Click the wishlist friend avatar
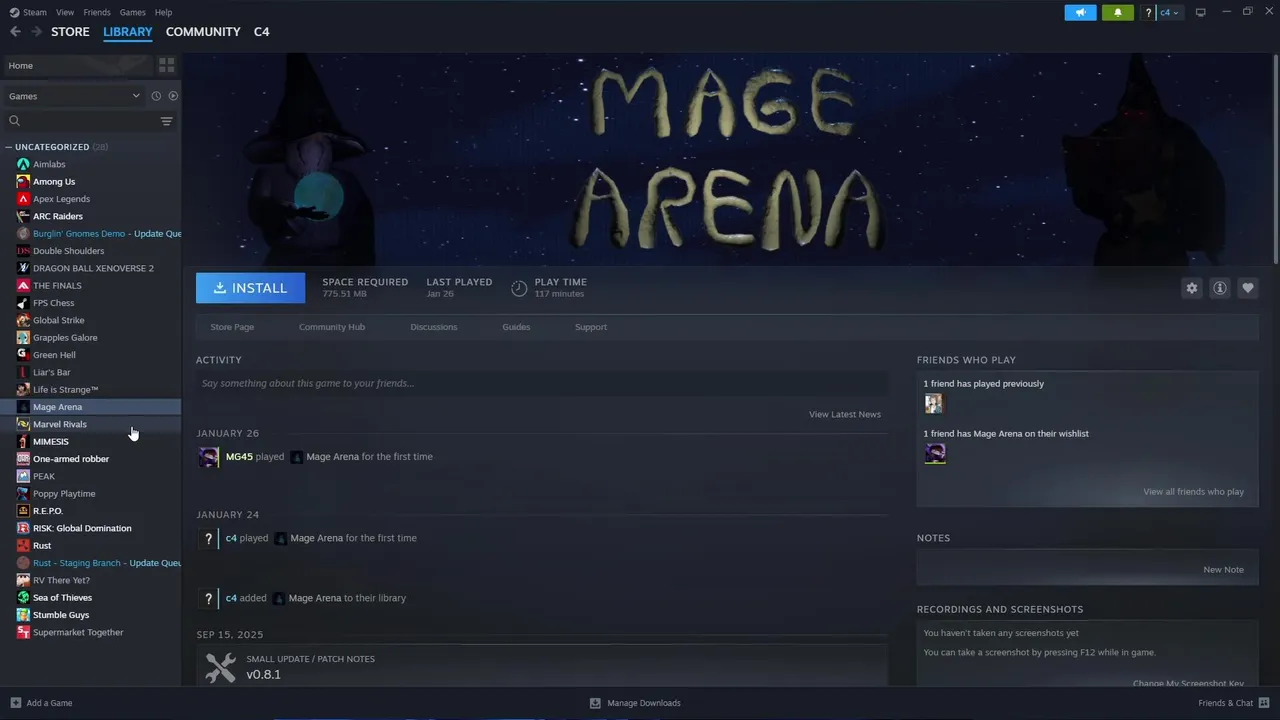Viewport: 1280px width, 720px height. tap(934, 453)
